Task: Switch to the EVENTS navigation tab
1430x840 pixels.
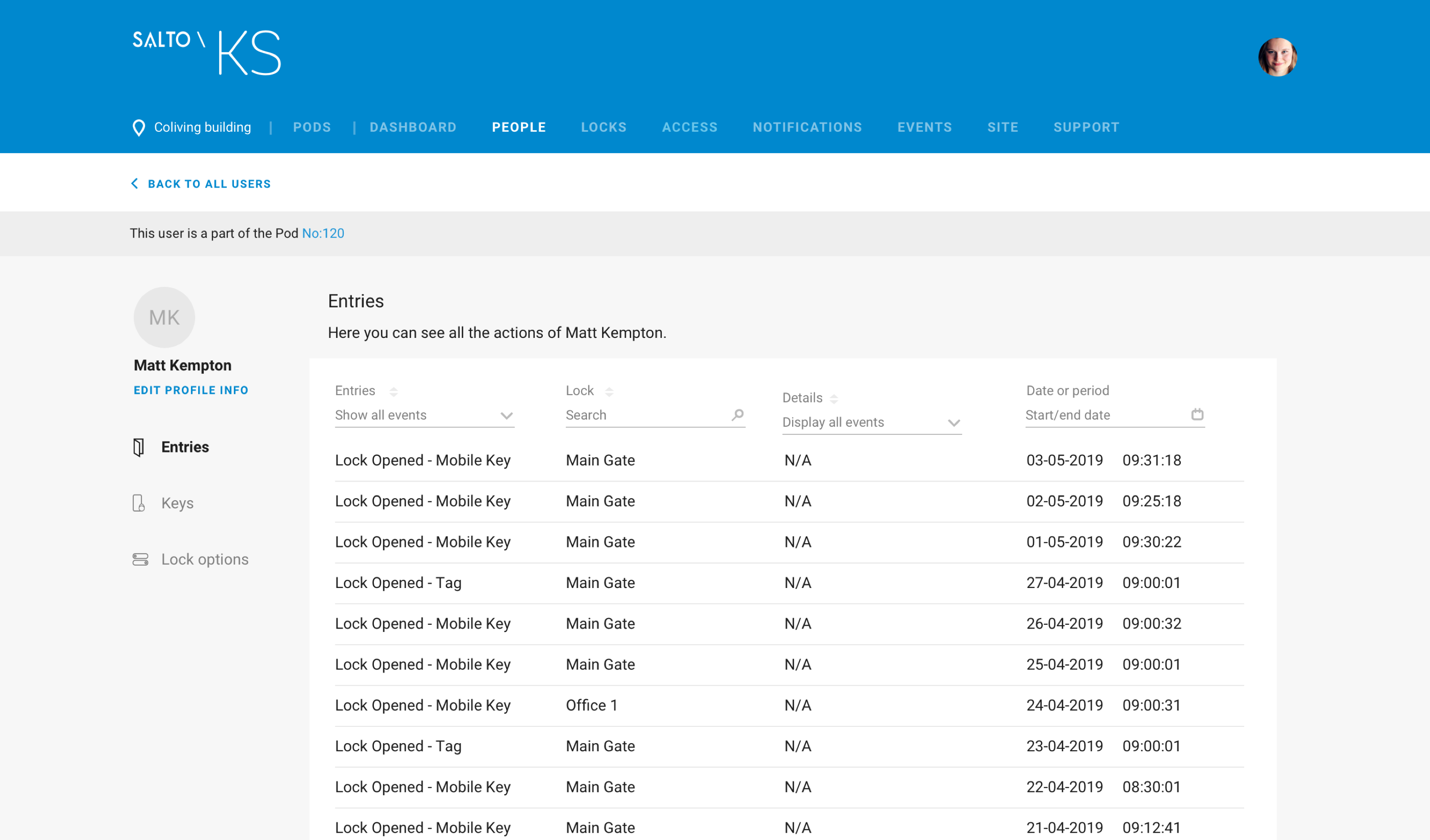Action: tap(924, 127)
